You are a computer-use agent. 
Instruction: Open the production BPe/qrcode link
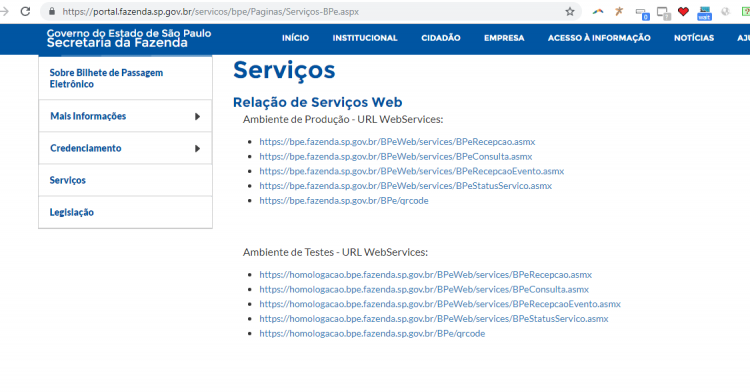tap(343, 200)
